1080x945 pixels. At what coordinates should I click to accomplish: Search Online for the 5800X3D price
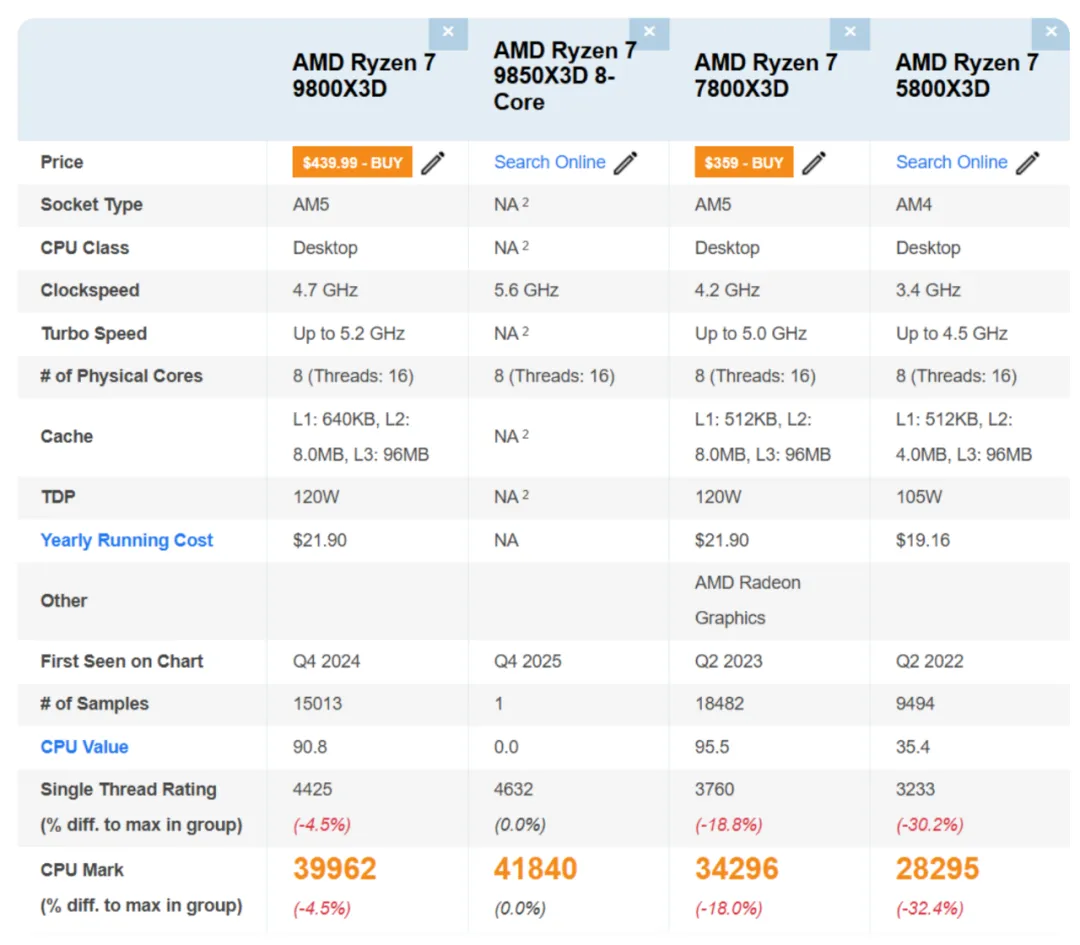pyautogui.click(x=951, y=162)
